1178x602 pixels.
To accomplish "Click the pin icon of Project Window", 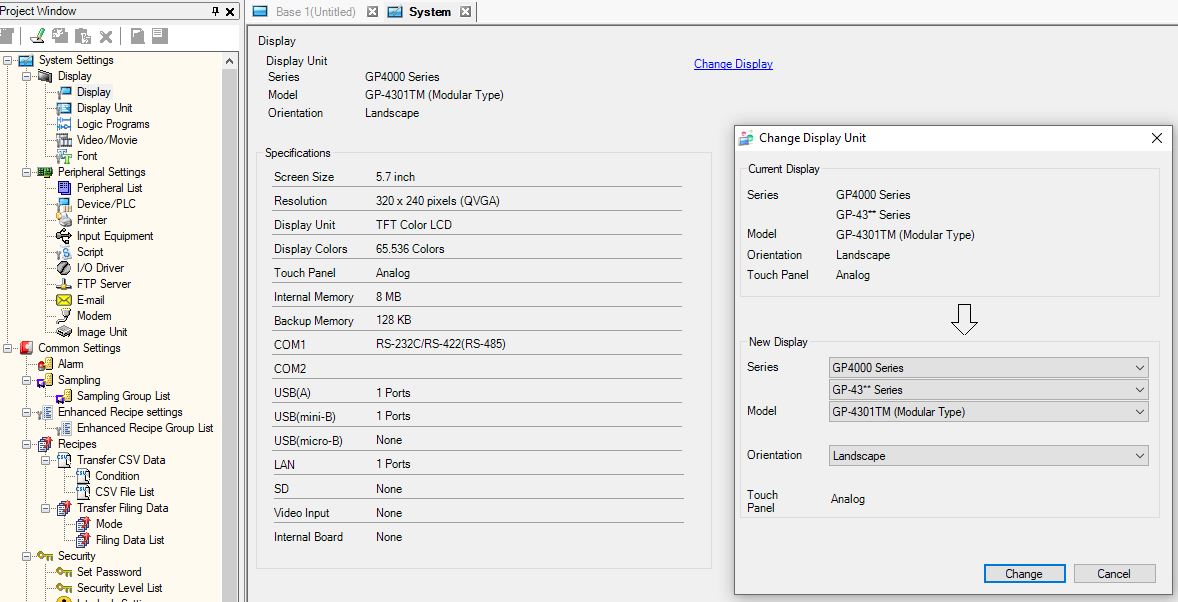I will [x=215, y=11].
